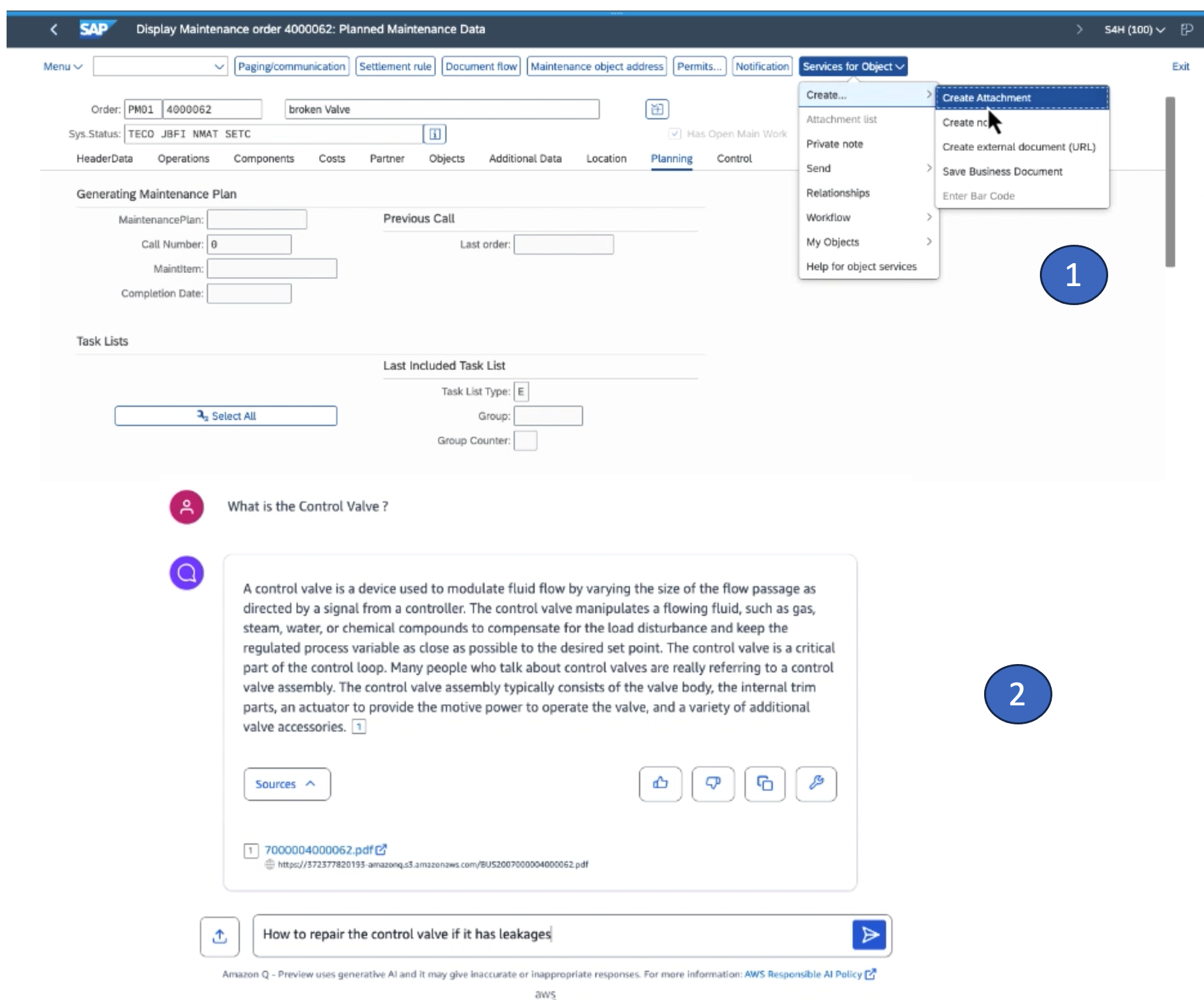Open the Menu dropdown
Viewport: 1204px width, 1000px height.
(x=62, y=66)
